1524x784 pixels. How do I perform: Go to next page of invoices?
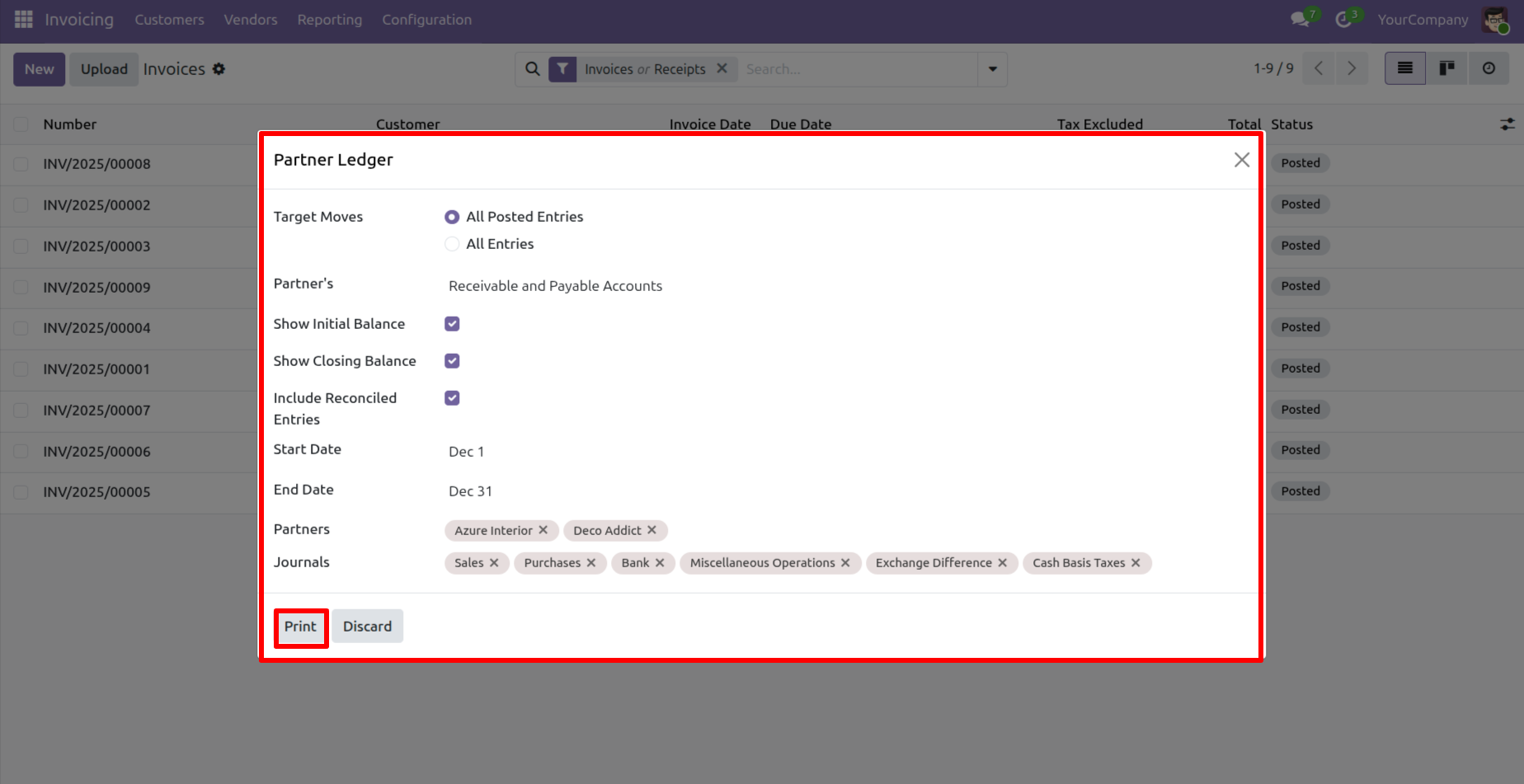(1352, 68)
